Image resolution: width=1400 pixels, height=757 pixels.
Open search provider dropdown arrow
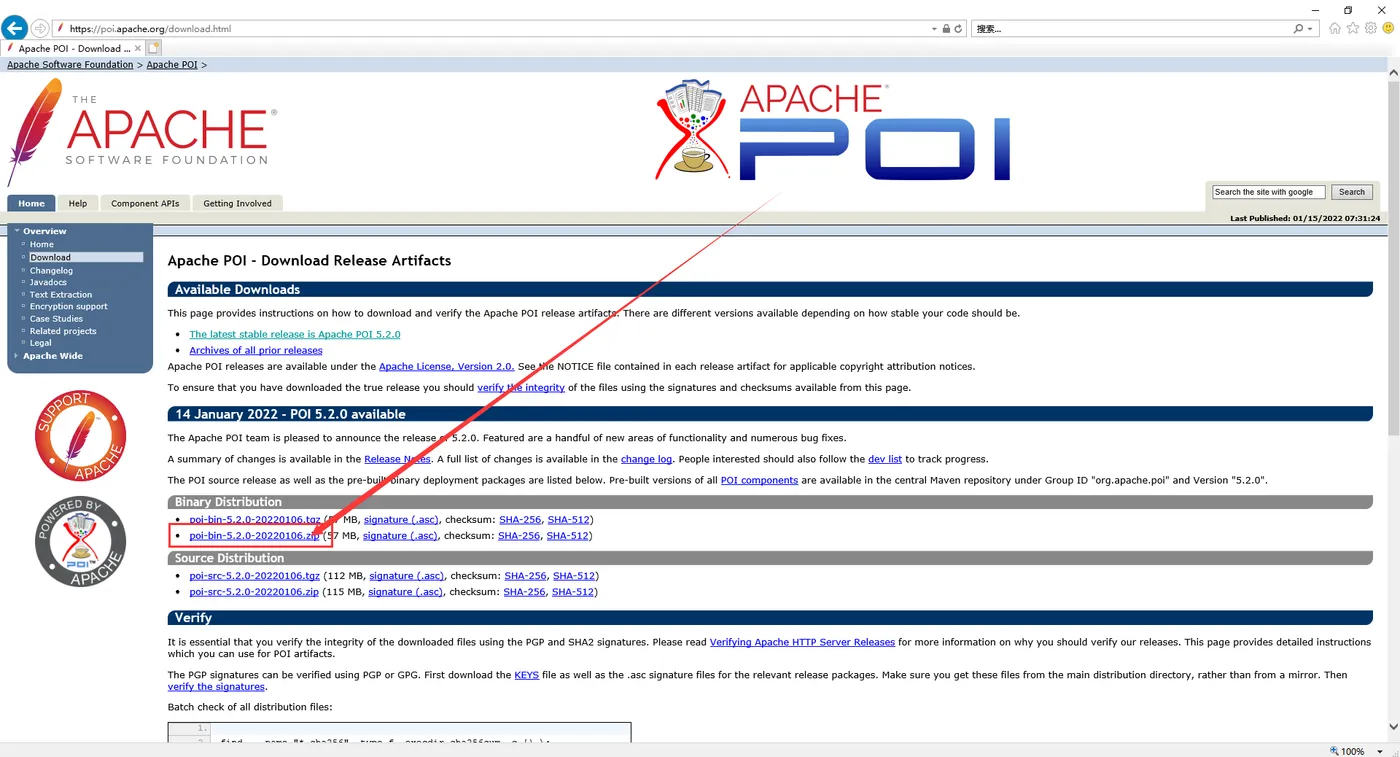click(1310, 29)
